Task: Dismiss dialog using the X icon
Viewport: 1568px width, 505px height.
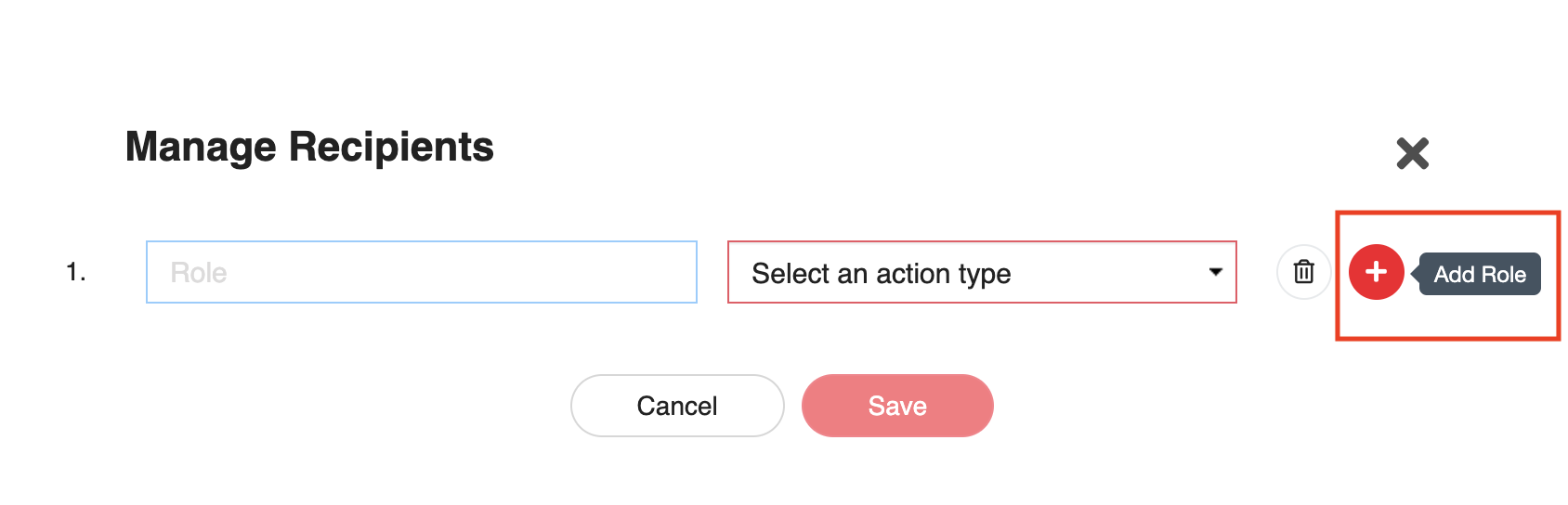Action: (1412, 153)
